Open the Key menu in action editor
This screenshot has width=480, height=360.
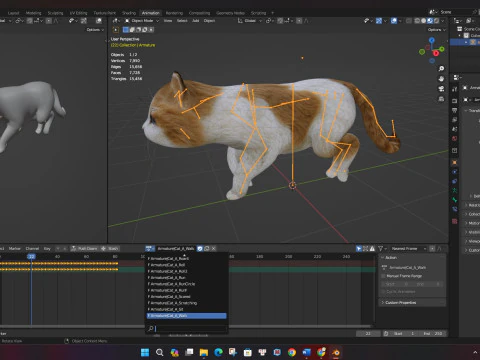(47, 249)
